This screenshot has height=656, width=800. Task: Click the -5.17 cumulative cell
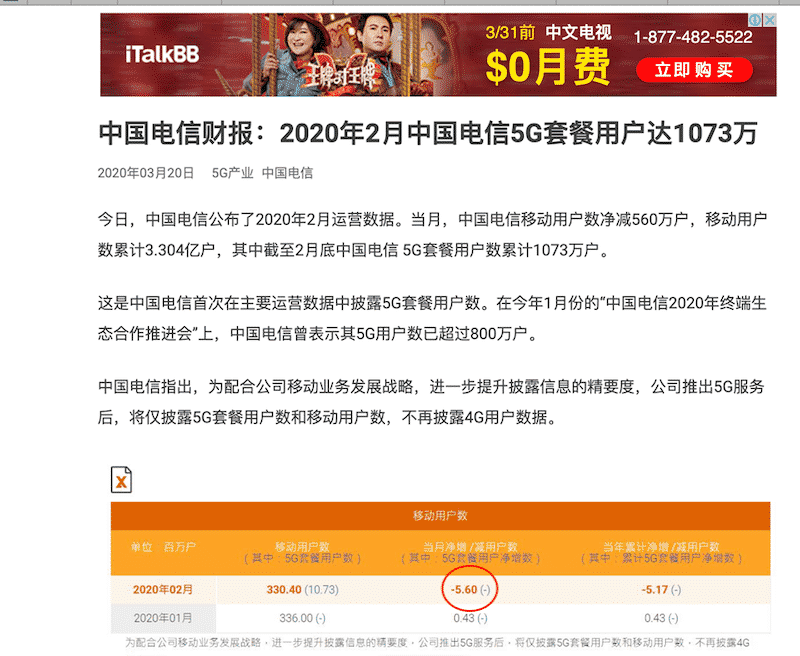click(661, 590)
